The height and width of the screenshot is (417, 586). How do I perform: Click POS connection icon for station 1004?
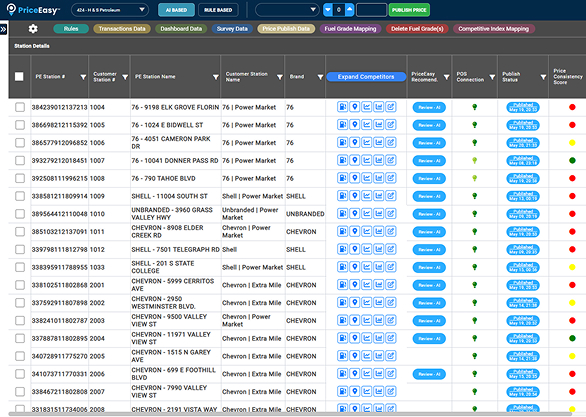coord(475,107)
